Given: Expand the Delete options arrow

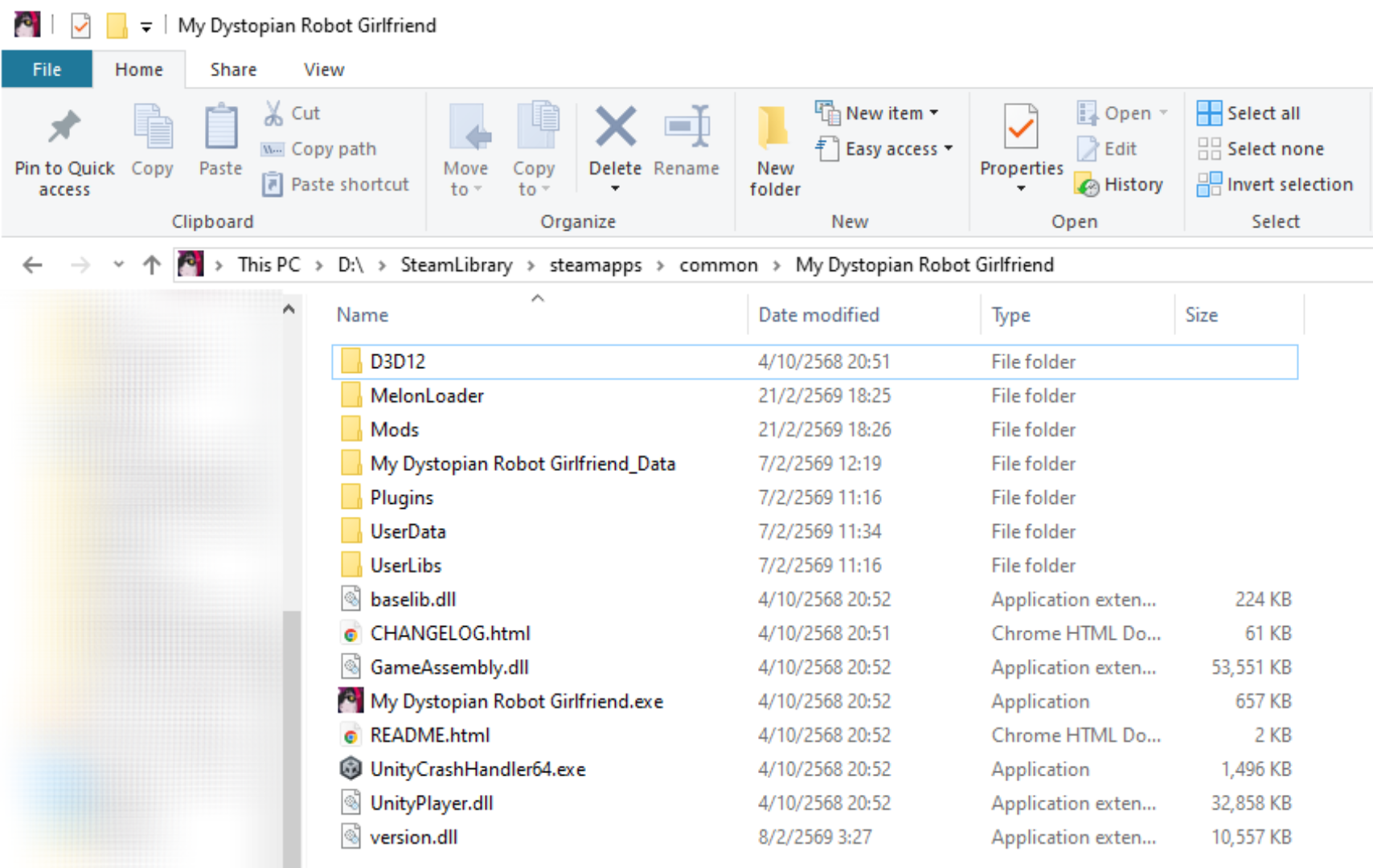Looking at the screenshot, I should 615,189.
